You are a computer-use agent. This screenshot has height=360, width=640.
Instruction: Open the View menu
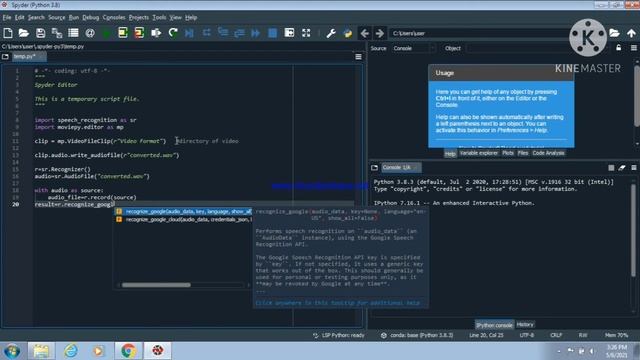pos(176,18)
